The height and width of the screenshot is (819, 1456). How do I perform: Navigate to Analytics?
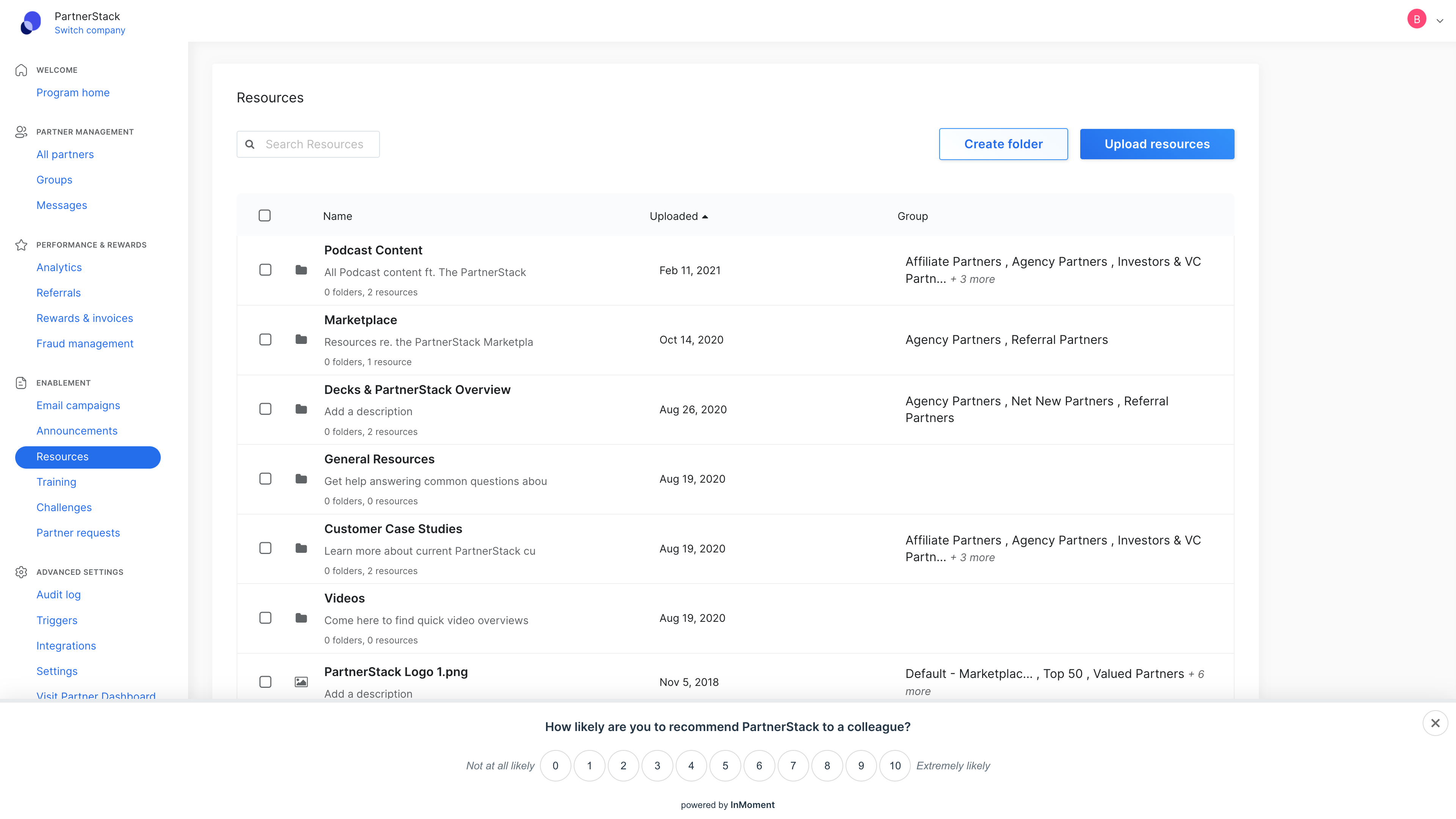click(59, 267)
